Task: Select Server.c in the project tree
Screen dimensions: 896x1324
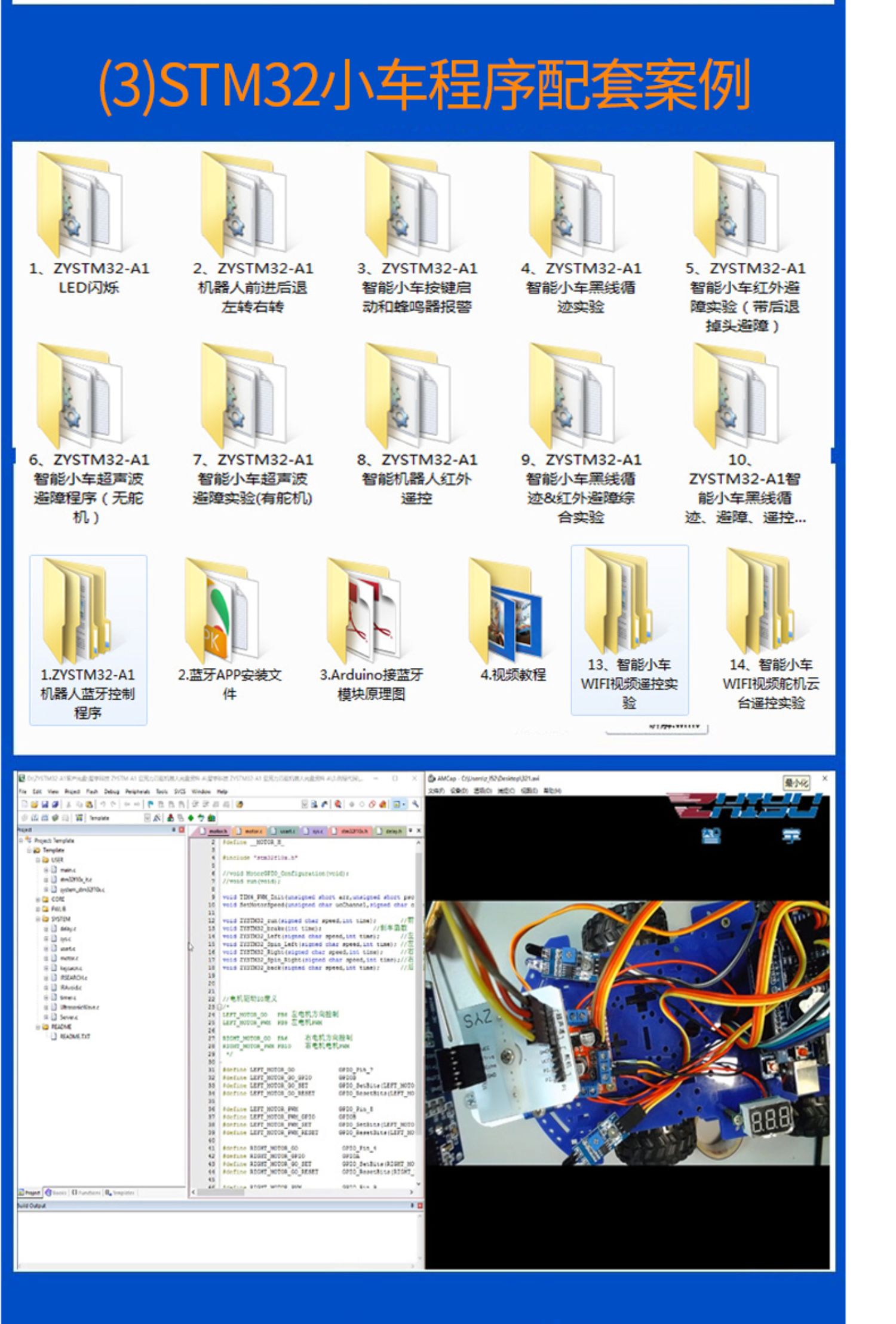Action: click(65, 1017)
